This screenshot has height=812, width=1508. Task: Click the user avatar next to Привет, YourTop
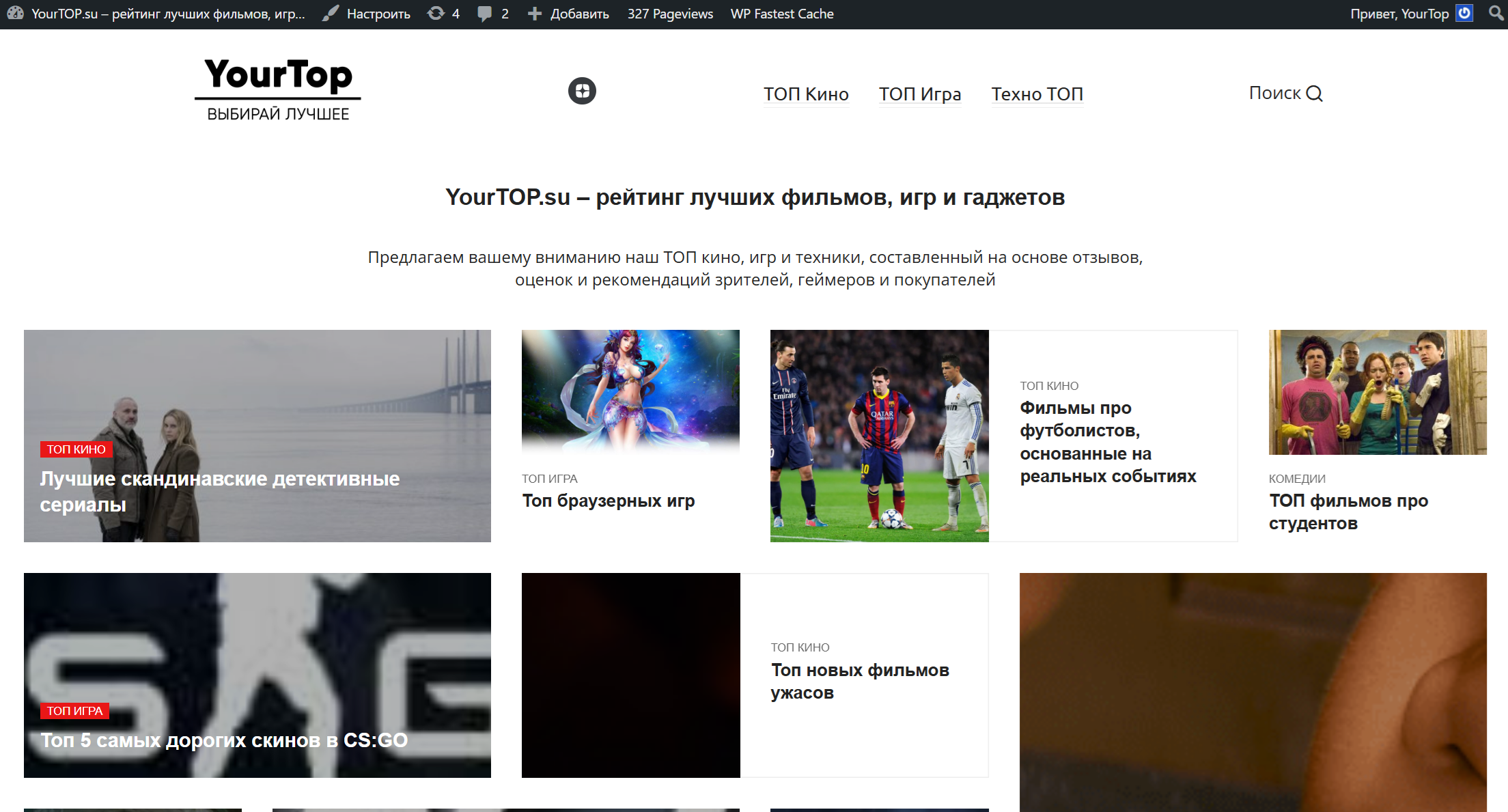click(1464, 14)
